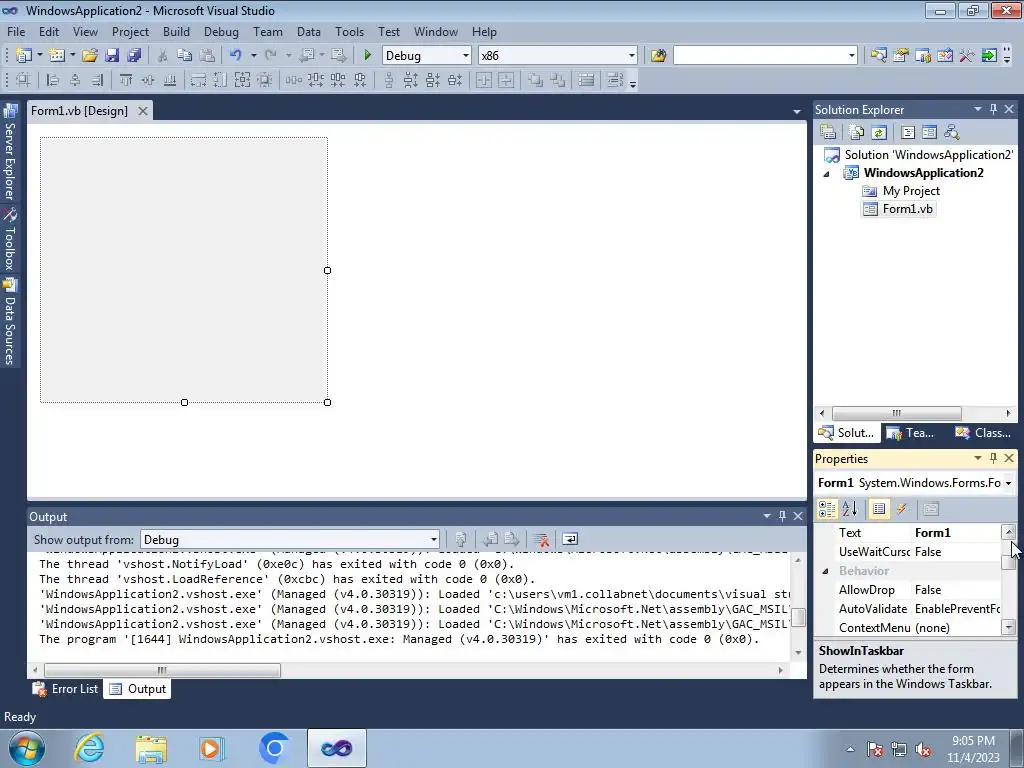The width and height of the screenshot is (1024, 768).
Task: Switch to the Class View tab
Action: tap(983, 433)
